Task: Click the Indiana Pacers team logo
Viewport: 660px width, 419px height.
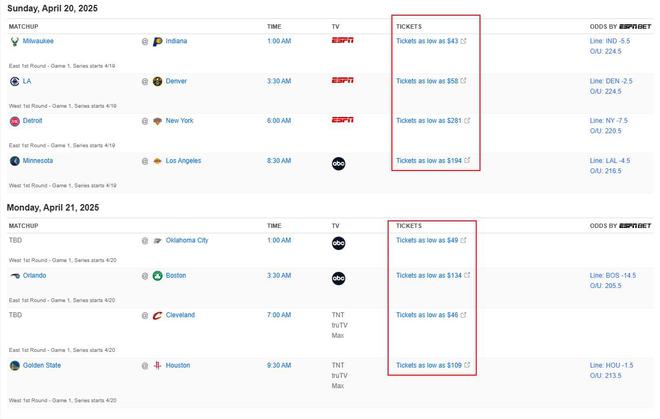Action: tap(157, 41)
